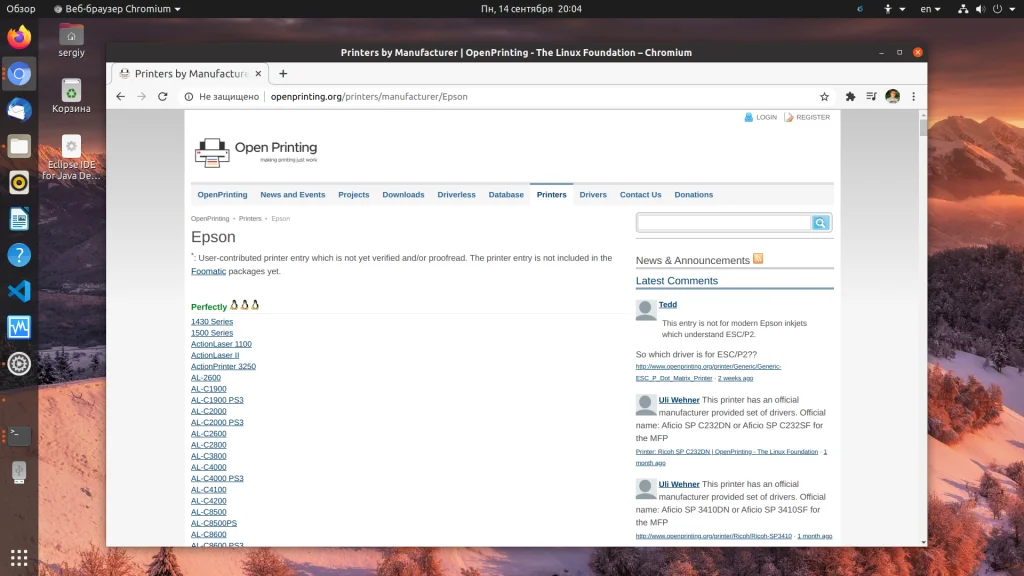Open the Help dock icon
Viewport: 1024px width, 576px height.
(19, 255)
